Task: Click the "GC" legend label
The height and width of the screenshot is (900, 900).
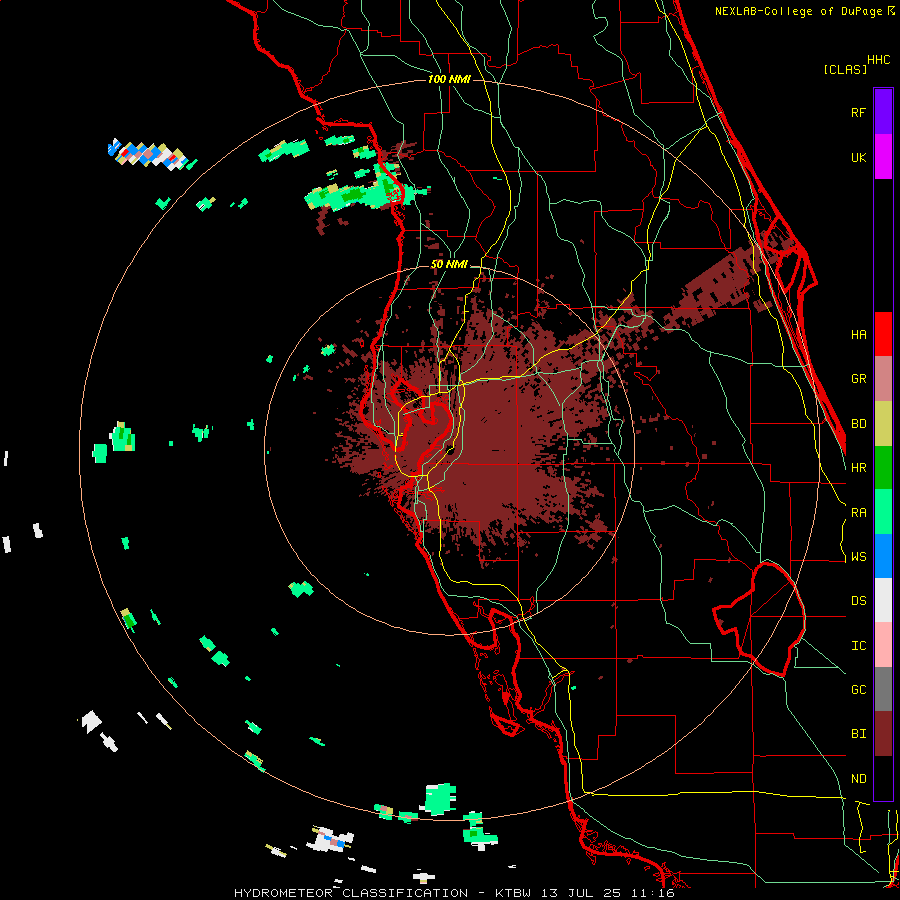Action: coord(858,690)
